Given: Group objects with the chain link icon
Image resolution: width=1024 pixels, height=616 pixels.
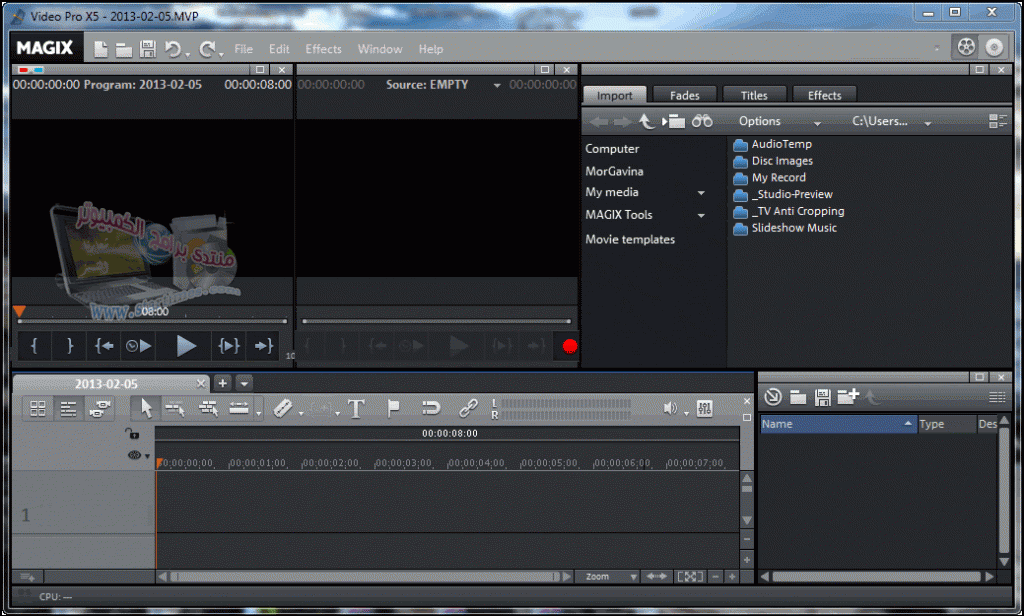Looking at the screenshot, I should point(468,409).
